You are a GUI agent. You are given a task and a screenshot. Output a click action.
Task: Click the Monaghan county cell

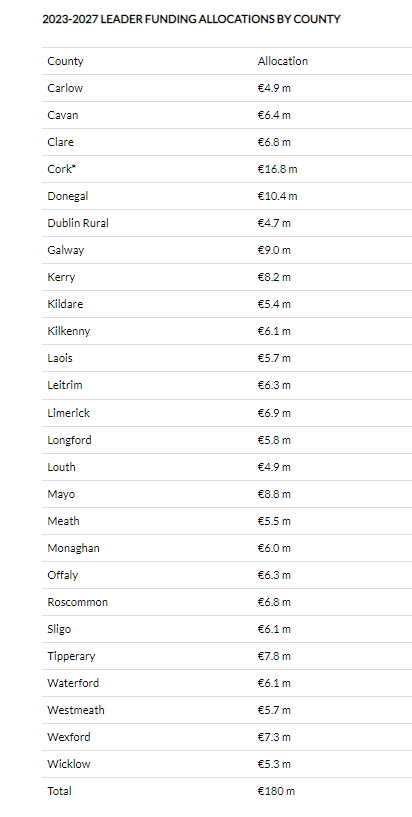[73, 548]
